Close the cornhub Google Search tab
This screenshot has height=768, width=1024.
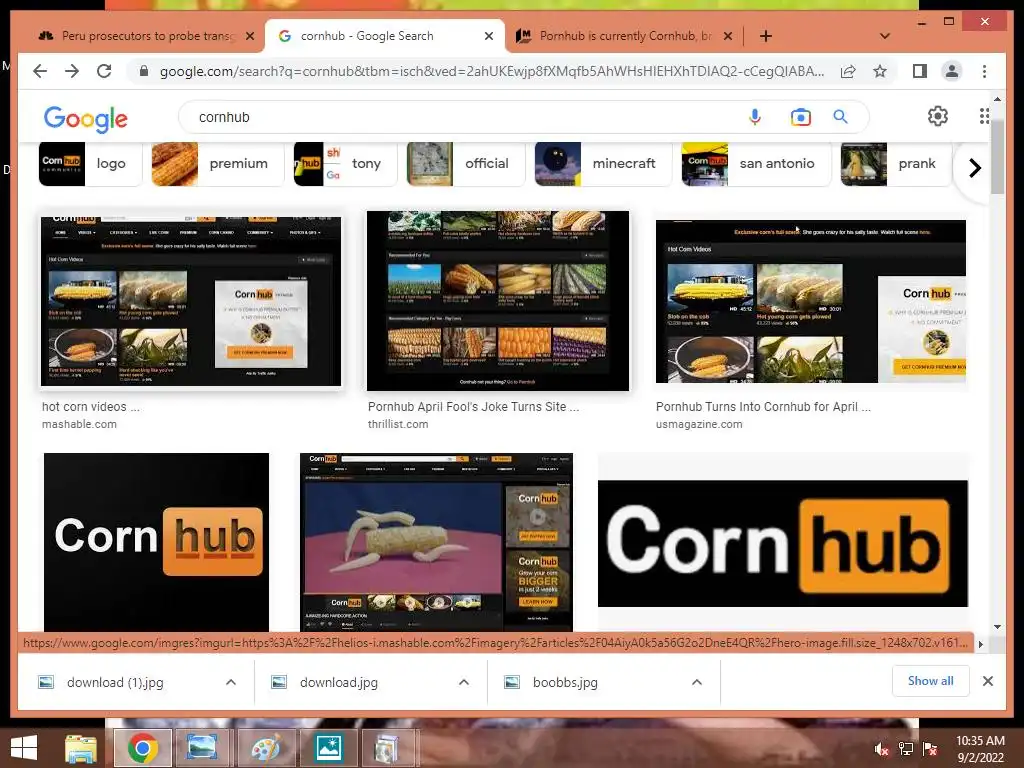pyautogui.click(x=488, y=37)
